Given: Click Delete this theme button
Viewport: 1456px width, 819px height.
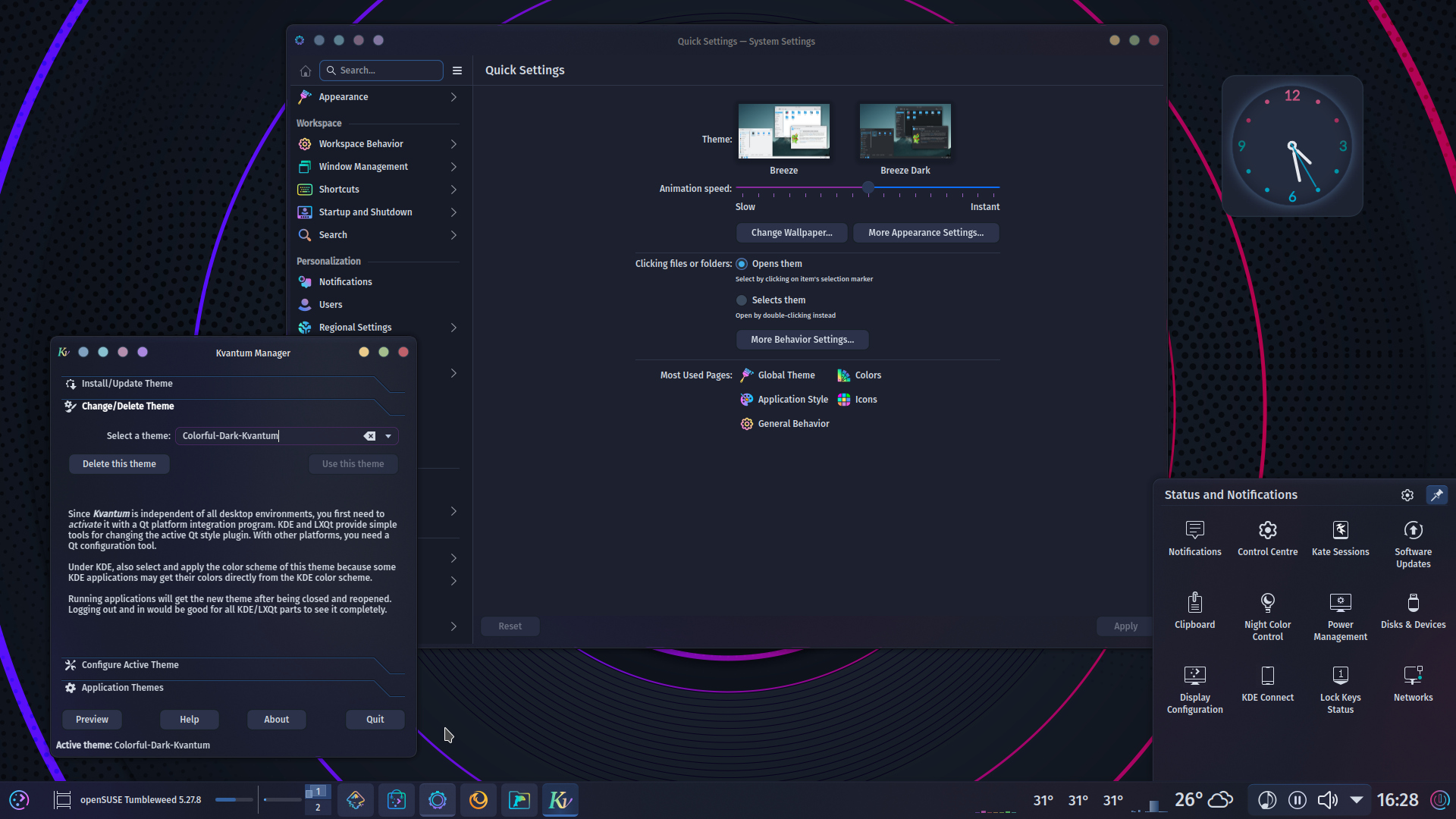Looking at the screenshot, I should pyautogui.click(x=119, y=464).
